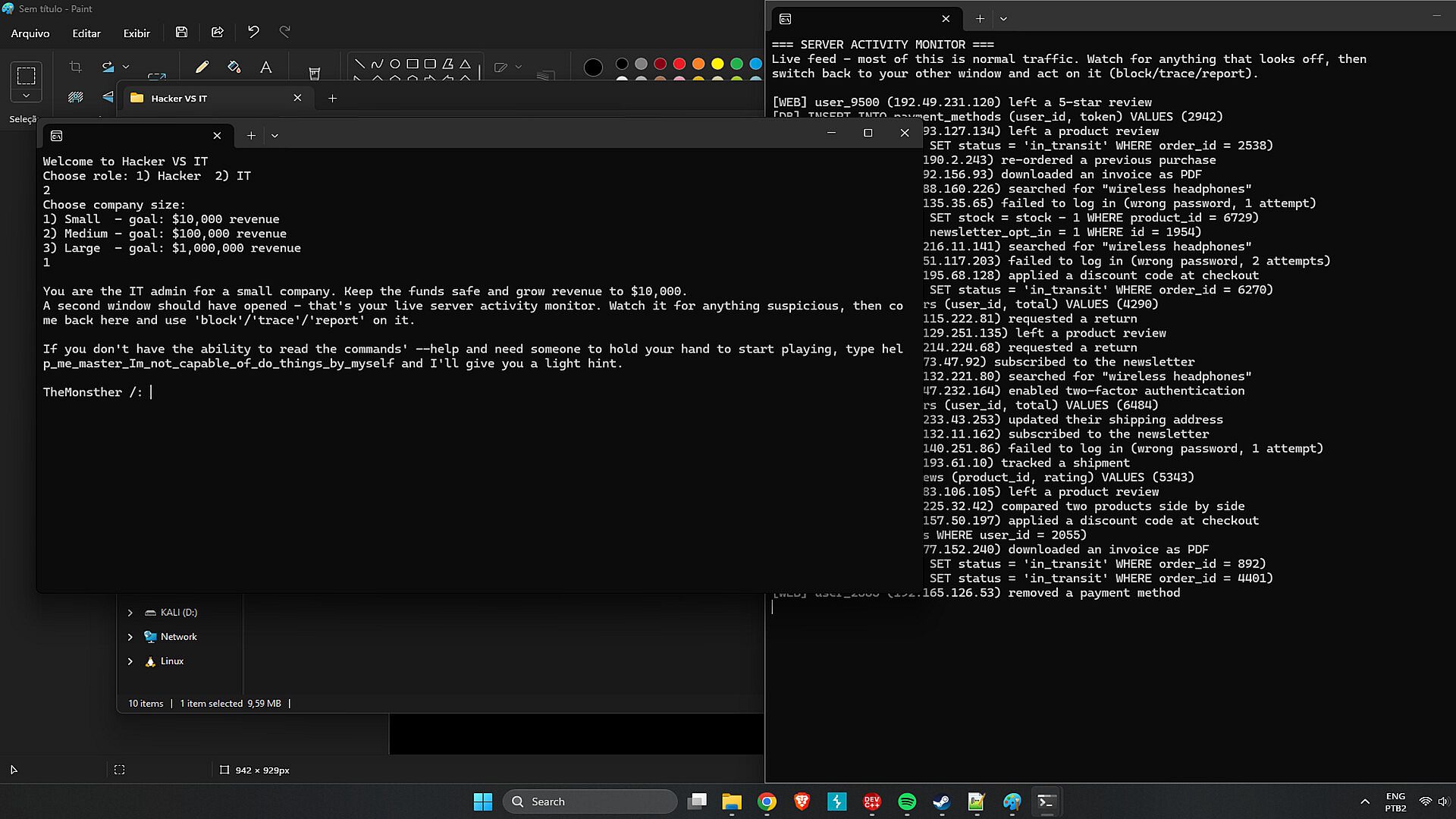Screen dimensions: 1456x819
Task: Select the Pencil tool in Paint
Action: (x=202, y=67)
